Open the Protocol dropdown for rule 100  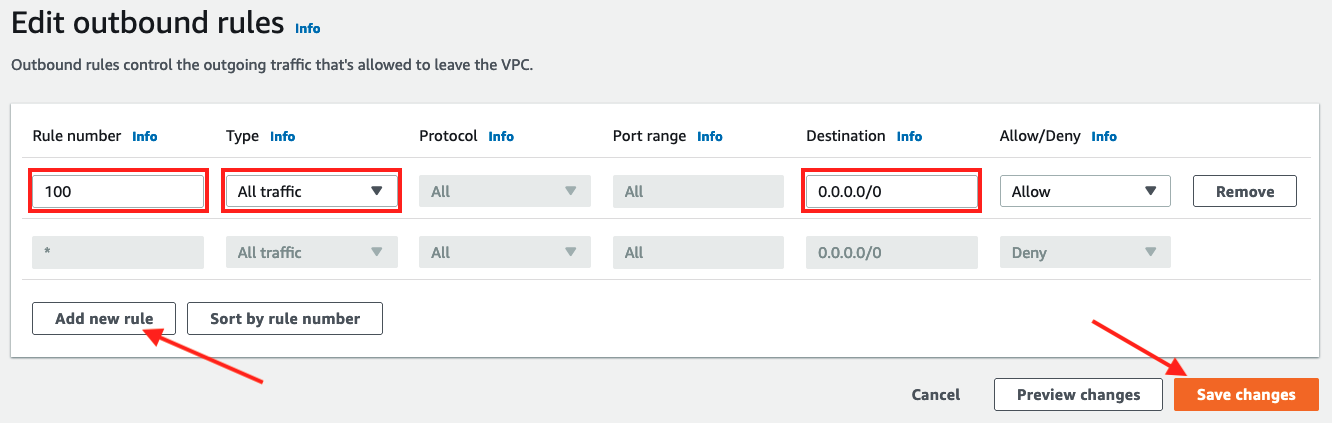click(x=505, y=191)
